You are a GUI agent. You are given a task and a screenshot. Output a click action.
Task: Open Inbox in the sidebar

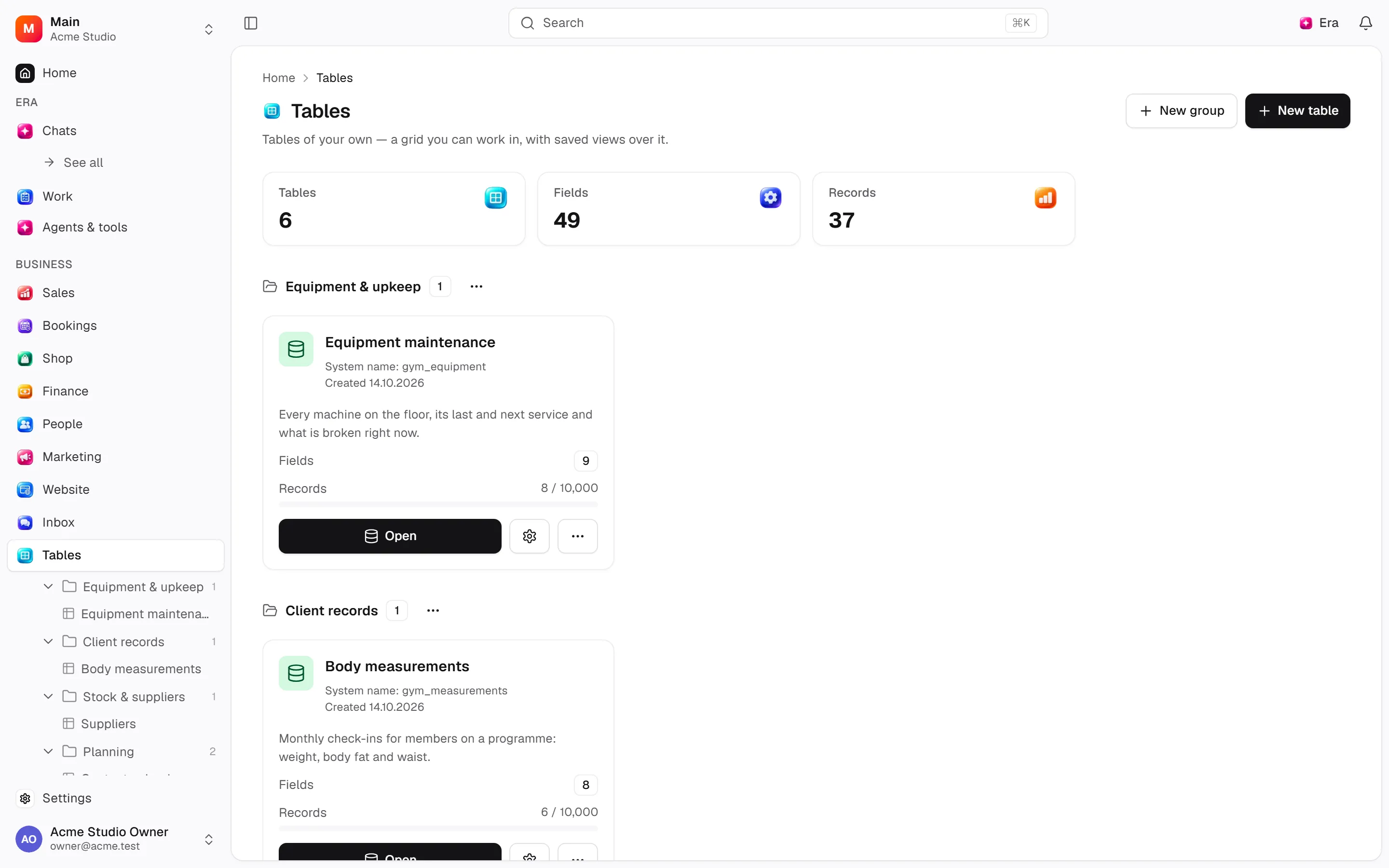pyautogui.click(x=115, y=522)
